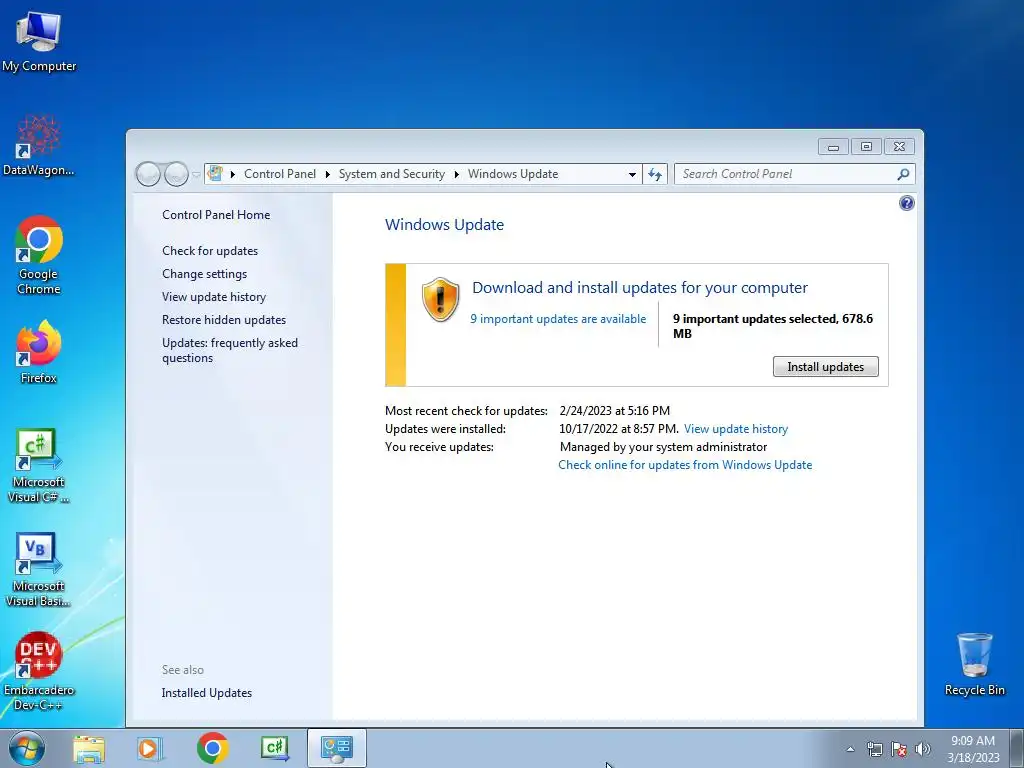Go to Control Panel Home

pyautogui.click(x=216, y=215)
